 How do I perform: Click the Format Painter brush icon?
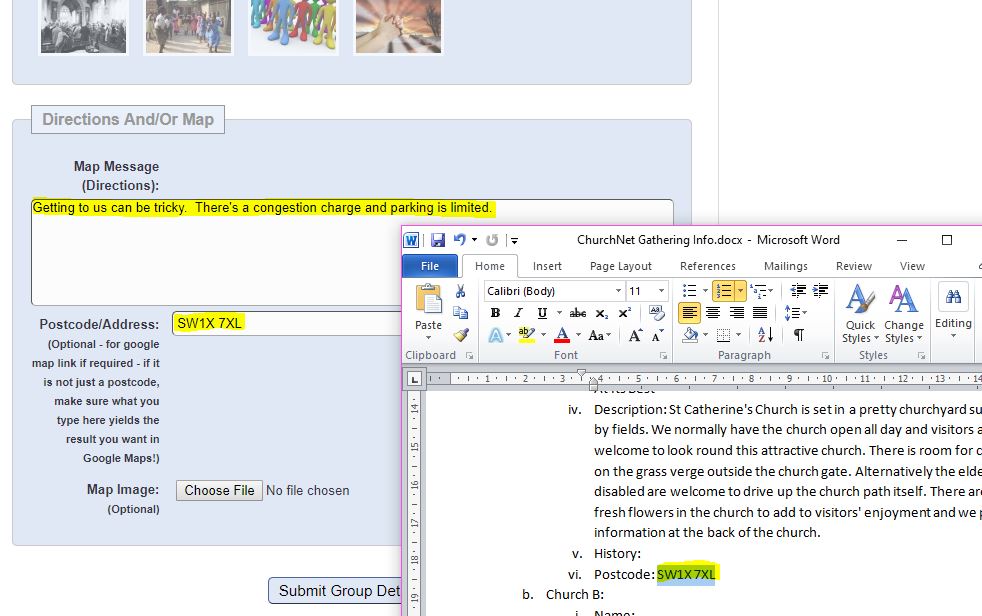tap(460, 335)
